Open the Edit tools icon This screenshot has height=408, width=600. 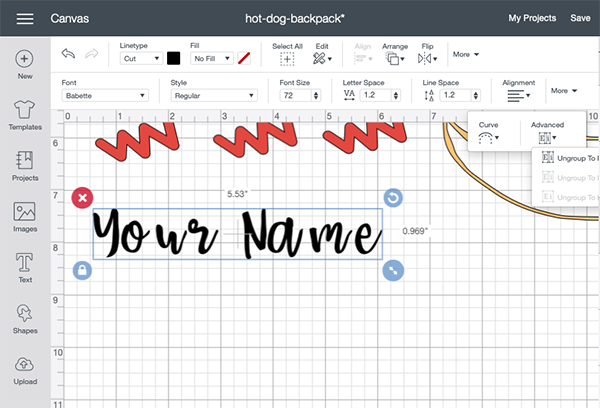tap(322, 59)
